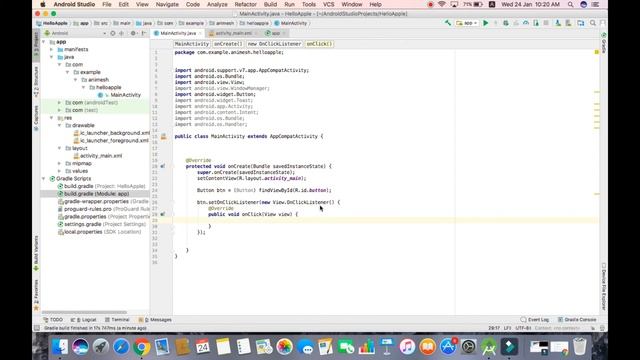Viewport: 640px width, 360px height.
Task: Switch to the app editor tab
Action: point(276,33)
